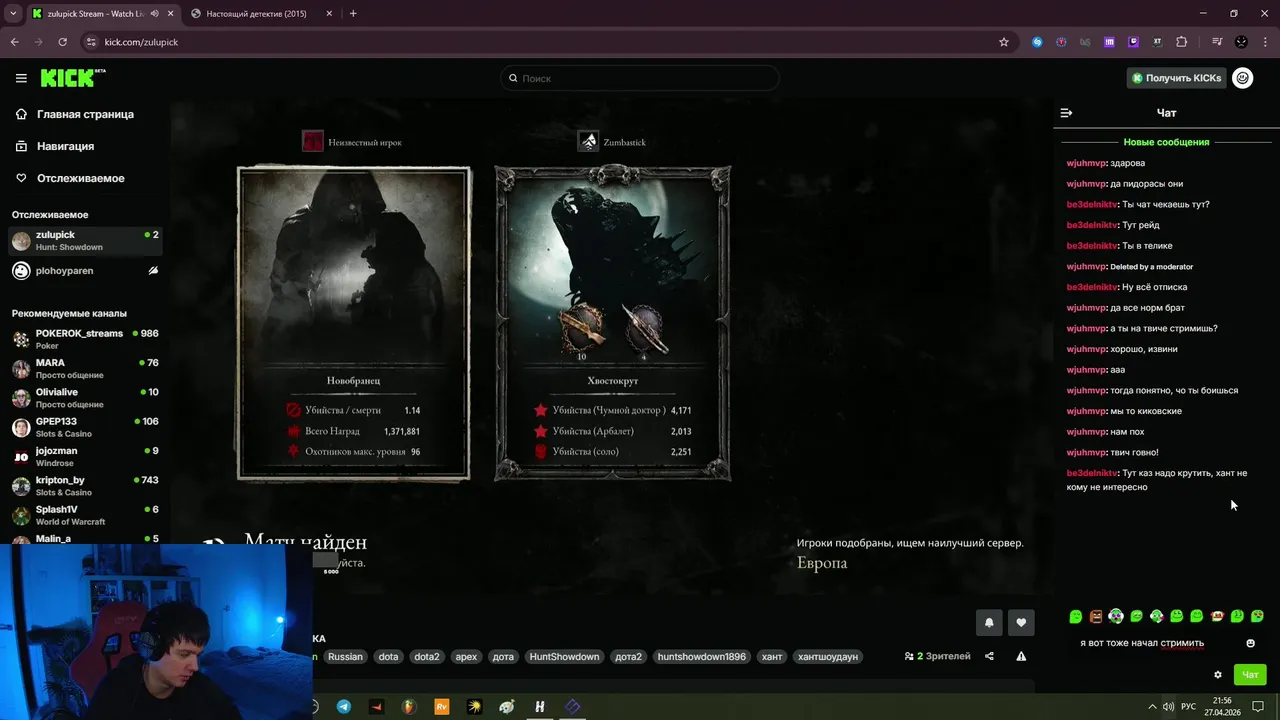Open the SplashIV channel
Screen dimensions: 1280x720
click(85, 515)
